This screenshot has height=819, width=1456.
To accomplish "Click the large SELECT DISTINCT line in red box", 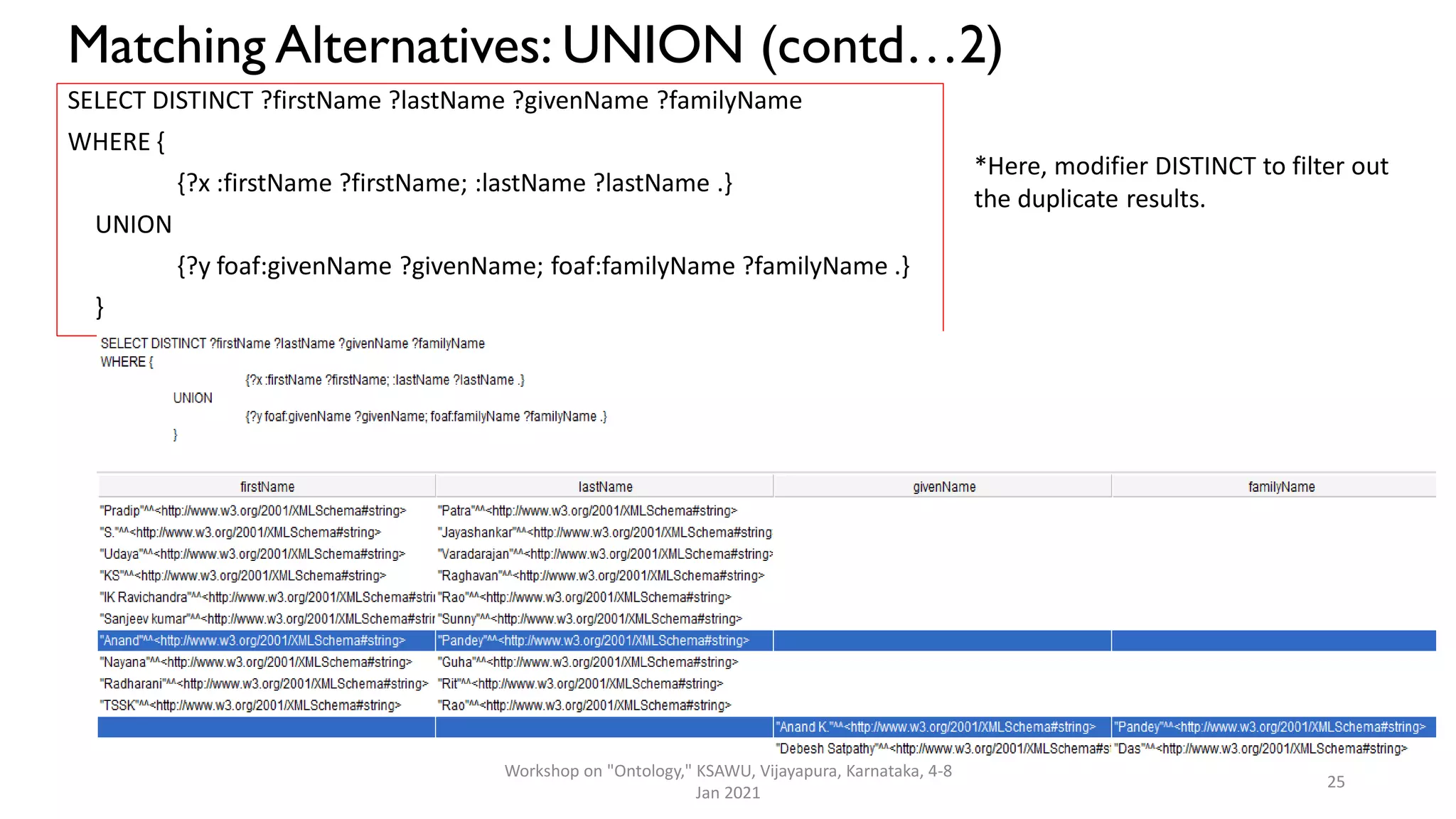I will (434, 101).
